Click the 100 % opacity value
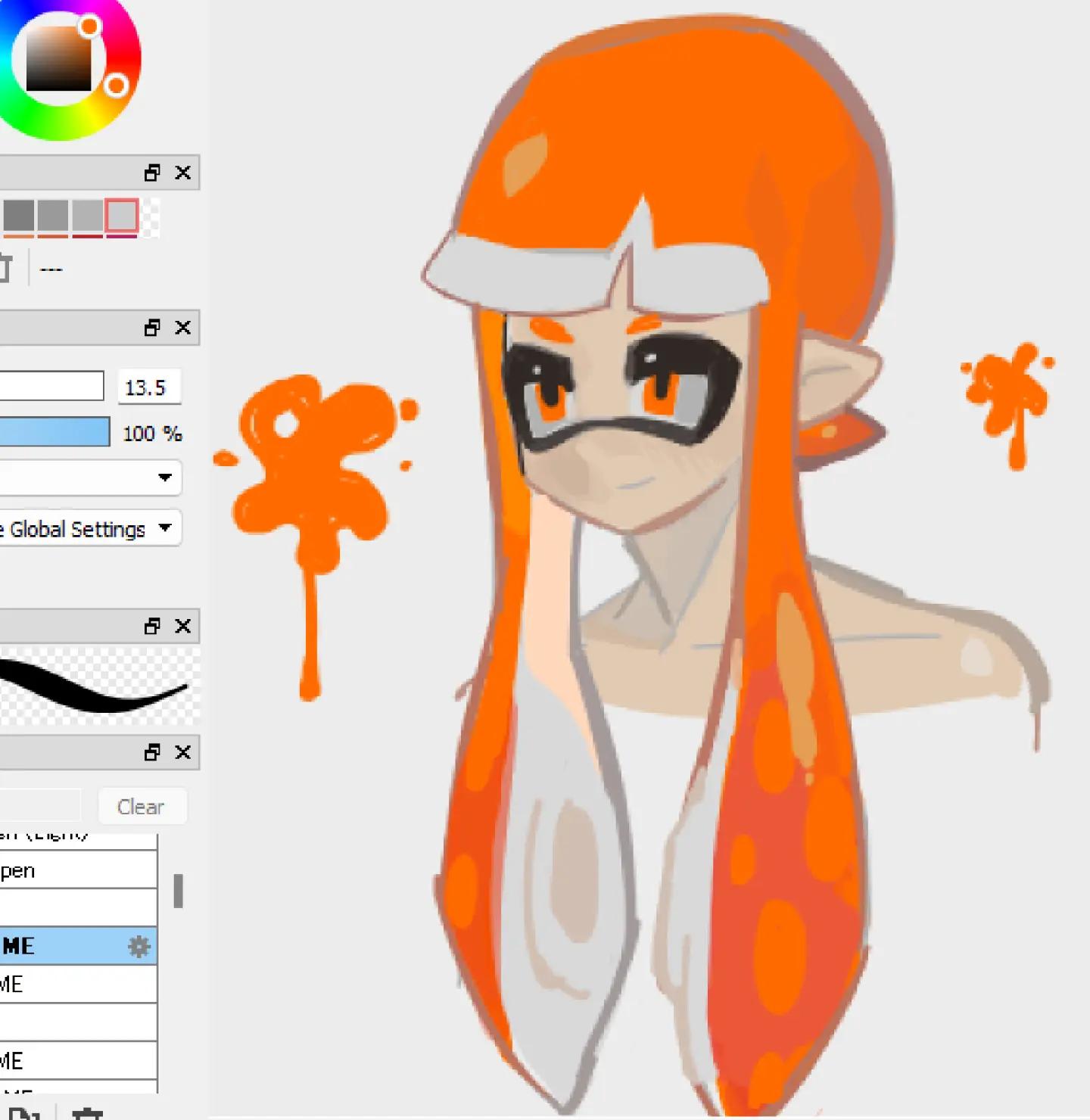Image resolution: width=1090 pixels, height=1120 pixels. (x=152, y=434)
